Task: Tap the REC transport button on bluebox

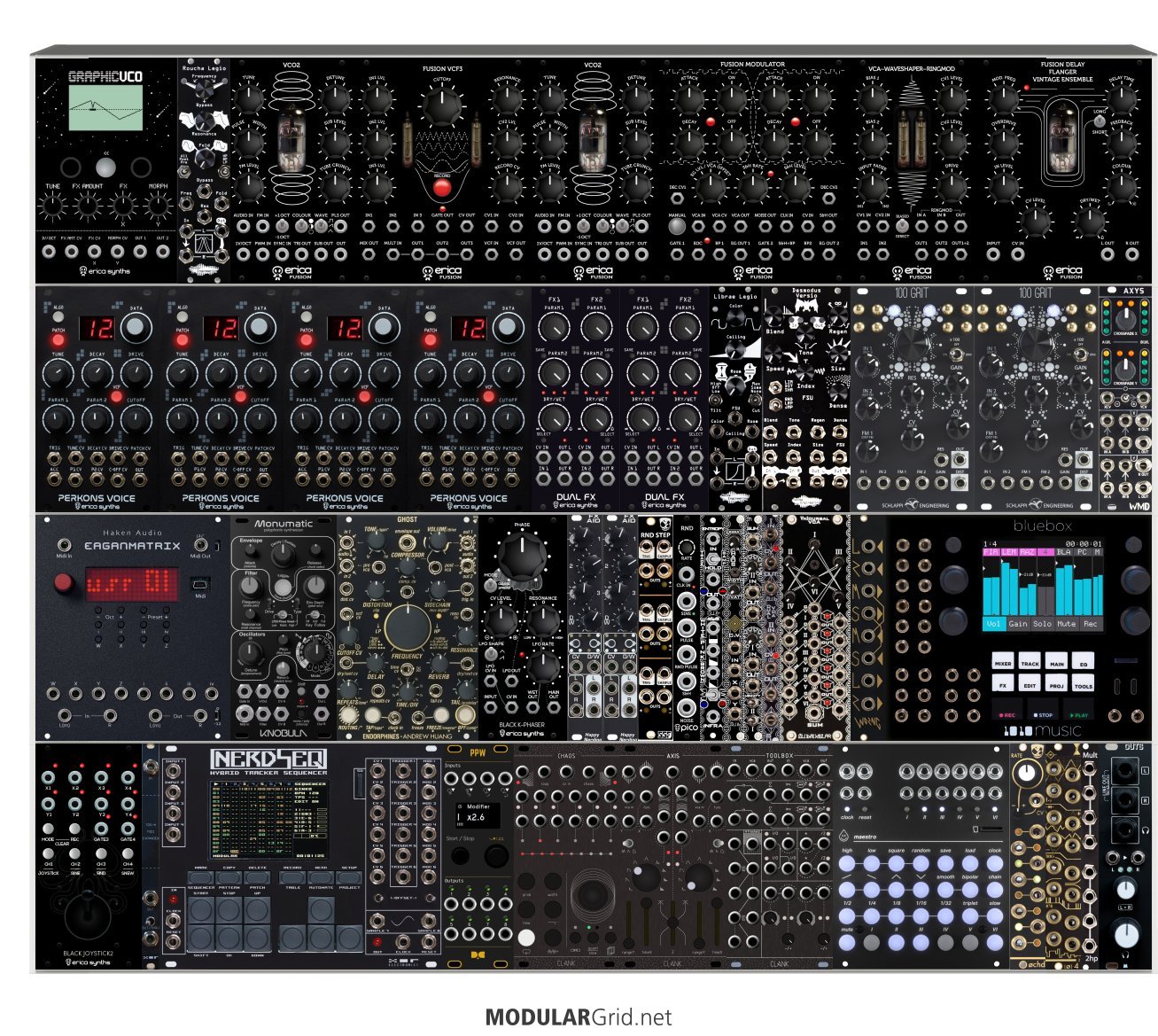Action: click(1007, 708)
